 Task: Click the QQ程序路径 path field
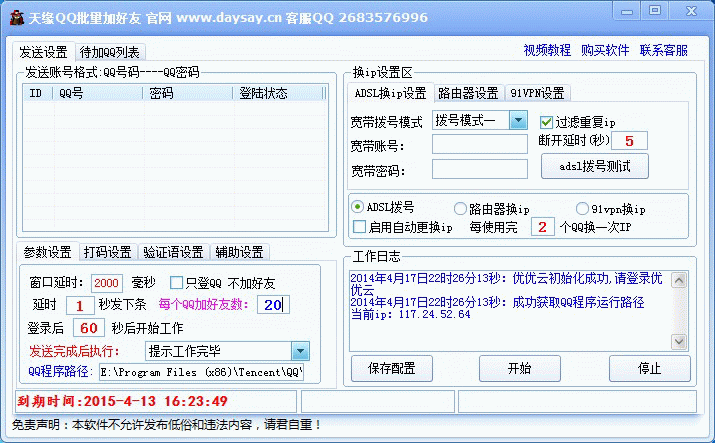click(202, 372)
